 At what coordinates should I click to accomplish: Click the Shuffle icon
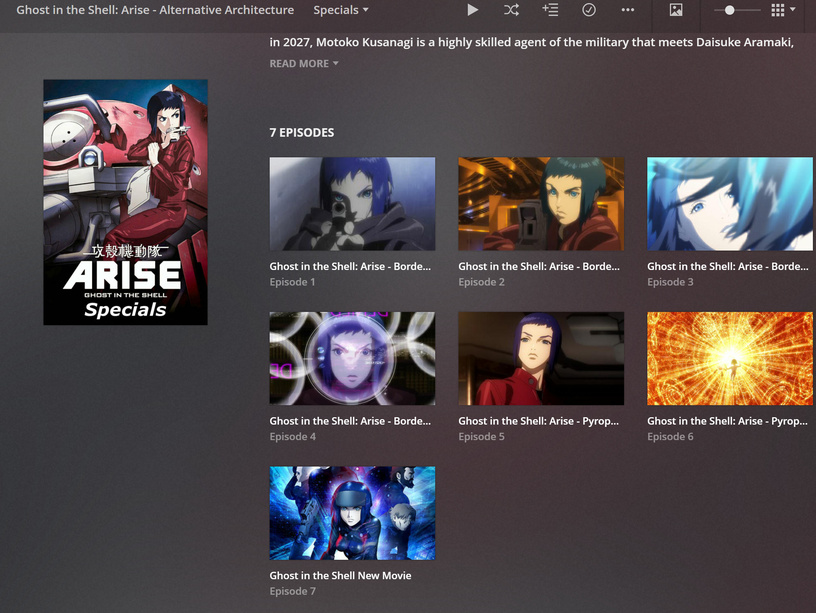[x=511, y=10]
